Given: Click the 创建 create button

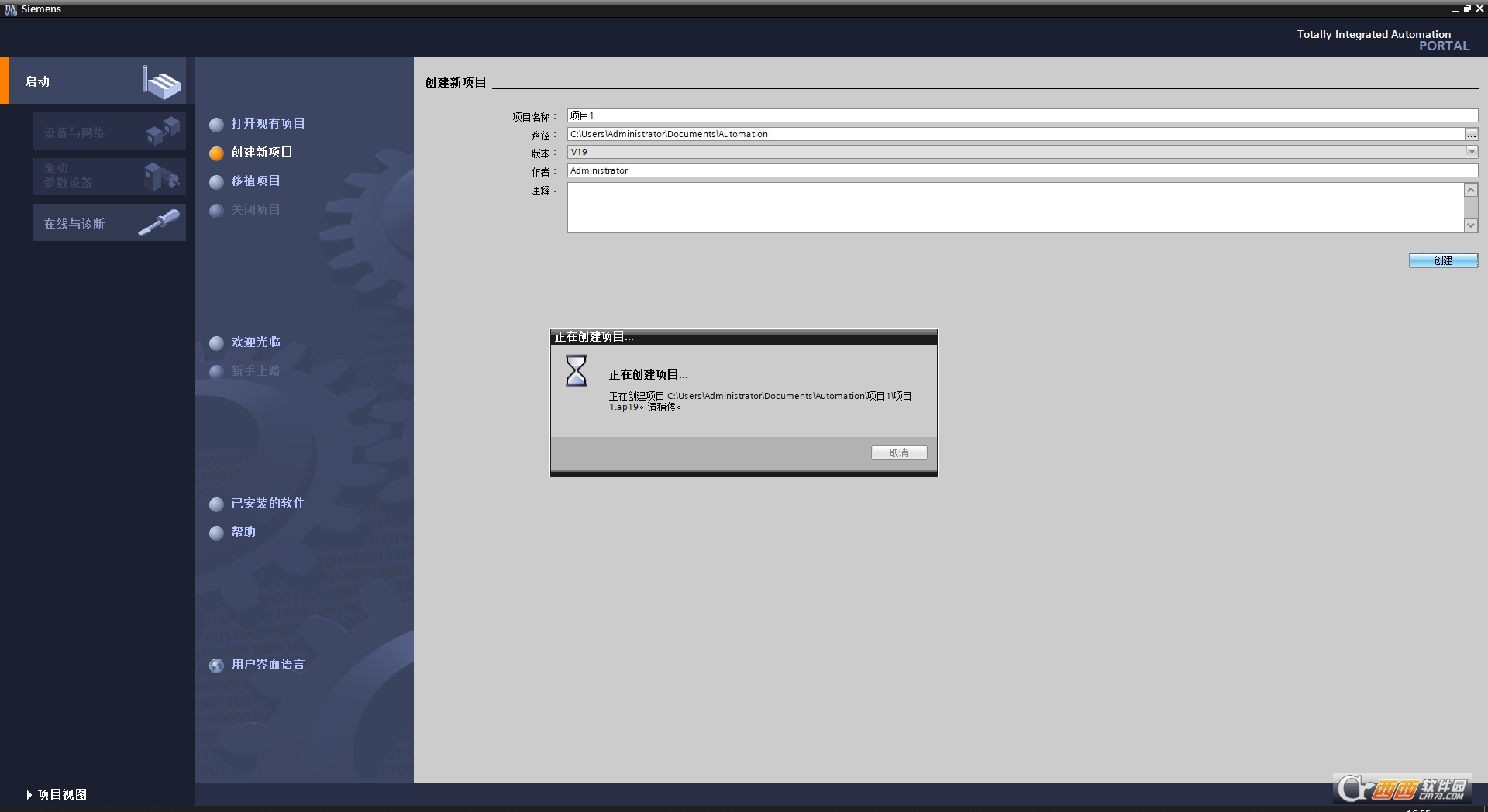Looking at the screenshot, I should tap(1443, 260).
